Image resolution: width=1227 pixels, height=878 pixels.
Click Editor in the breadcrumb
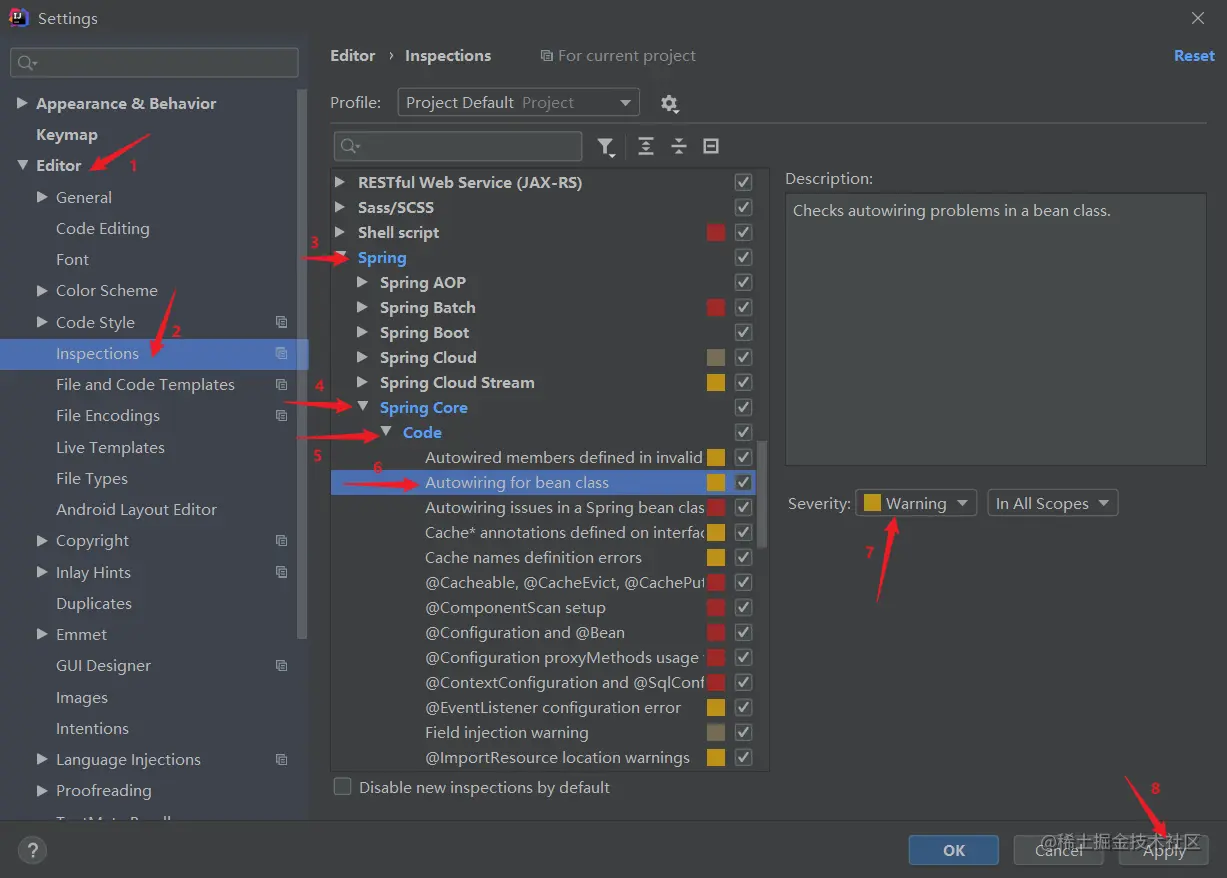(x=353, y=56)
